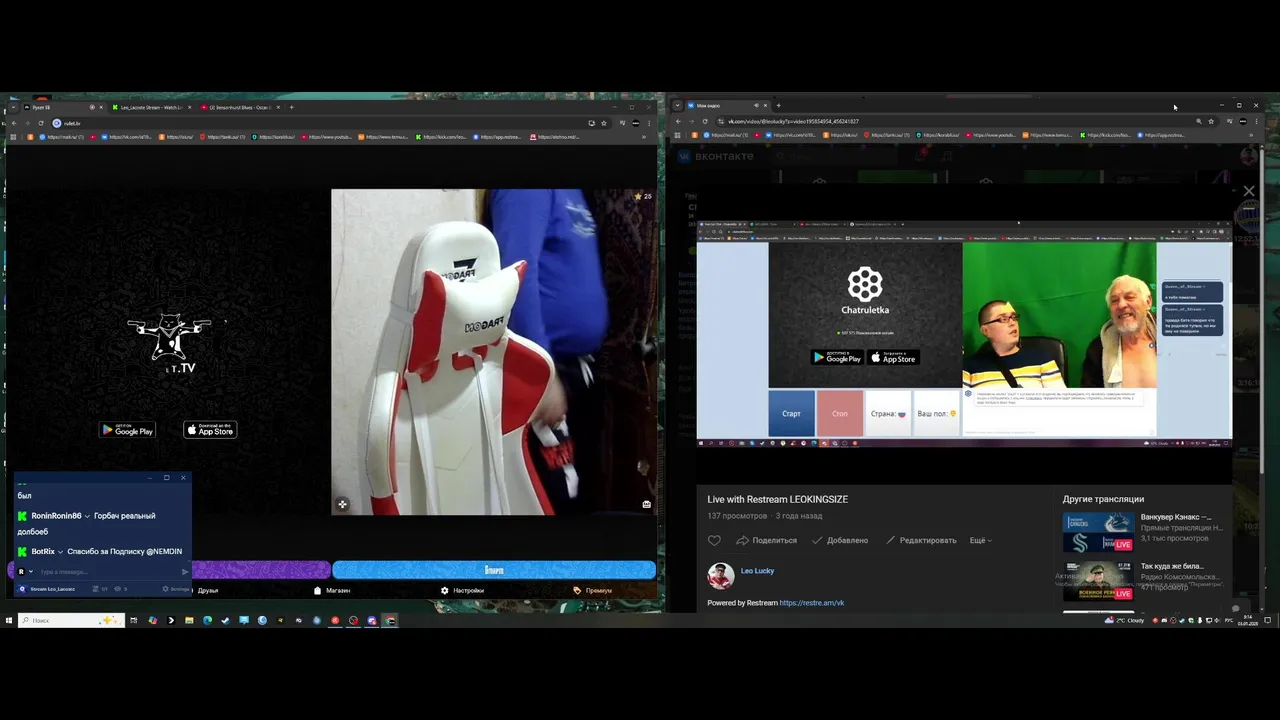1280x720 pixels.
Task: Click the App Store badge in left window
Action: point(210,430)
